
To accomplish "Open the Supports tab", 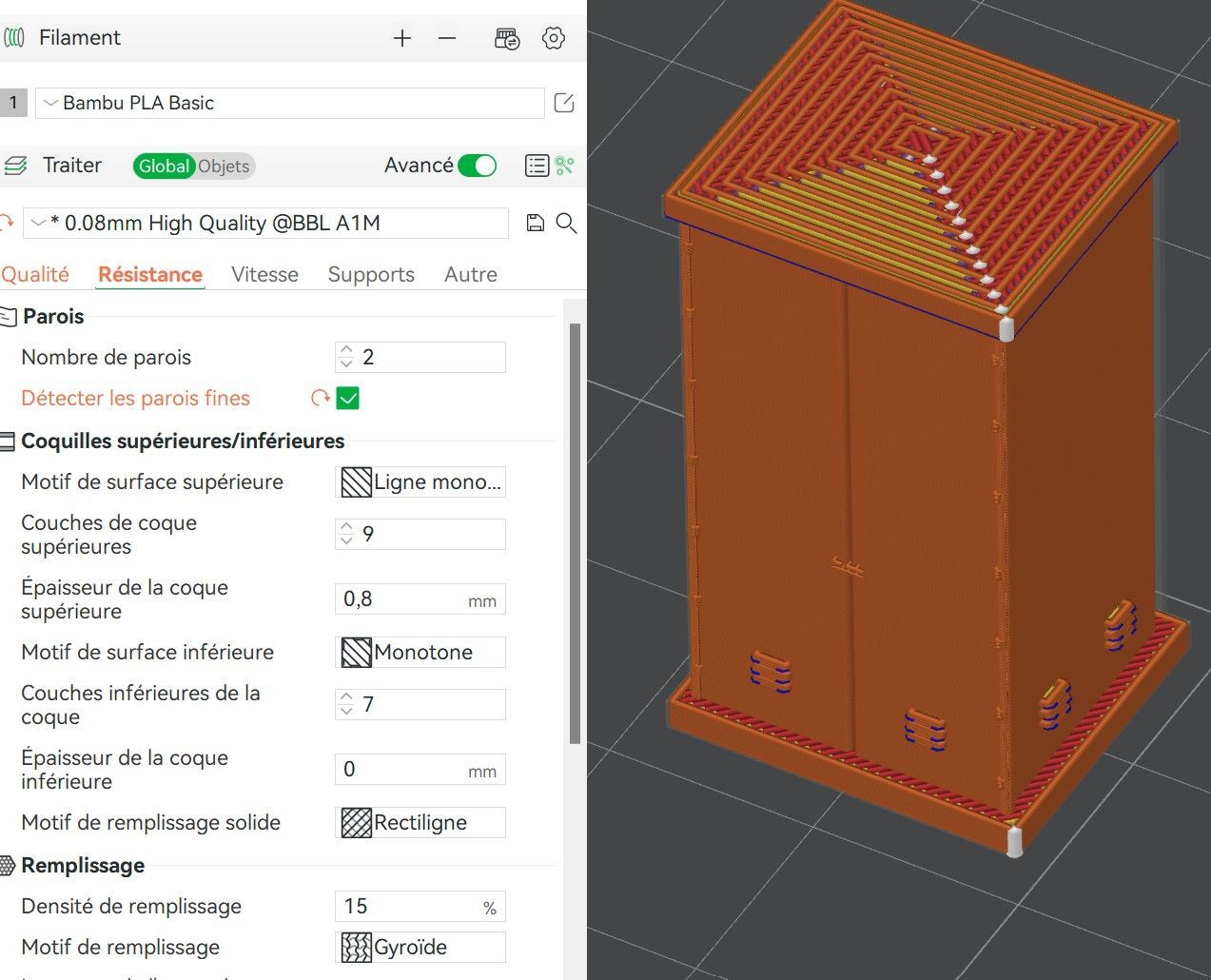I will 371,274.
